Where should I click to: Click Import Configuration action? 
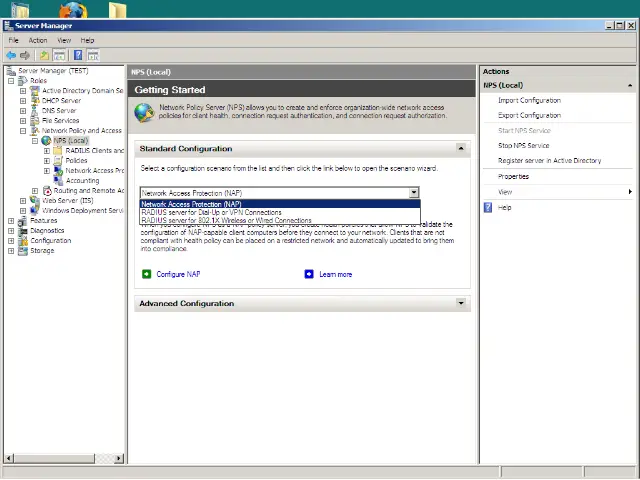[529, 100]
